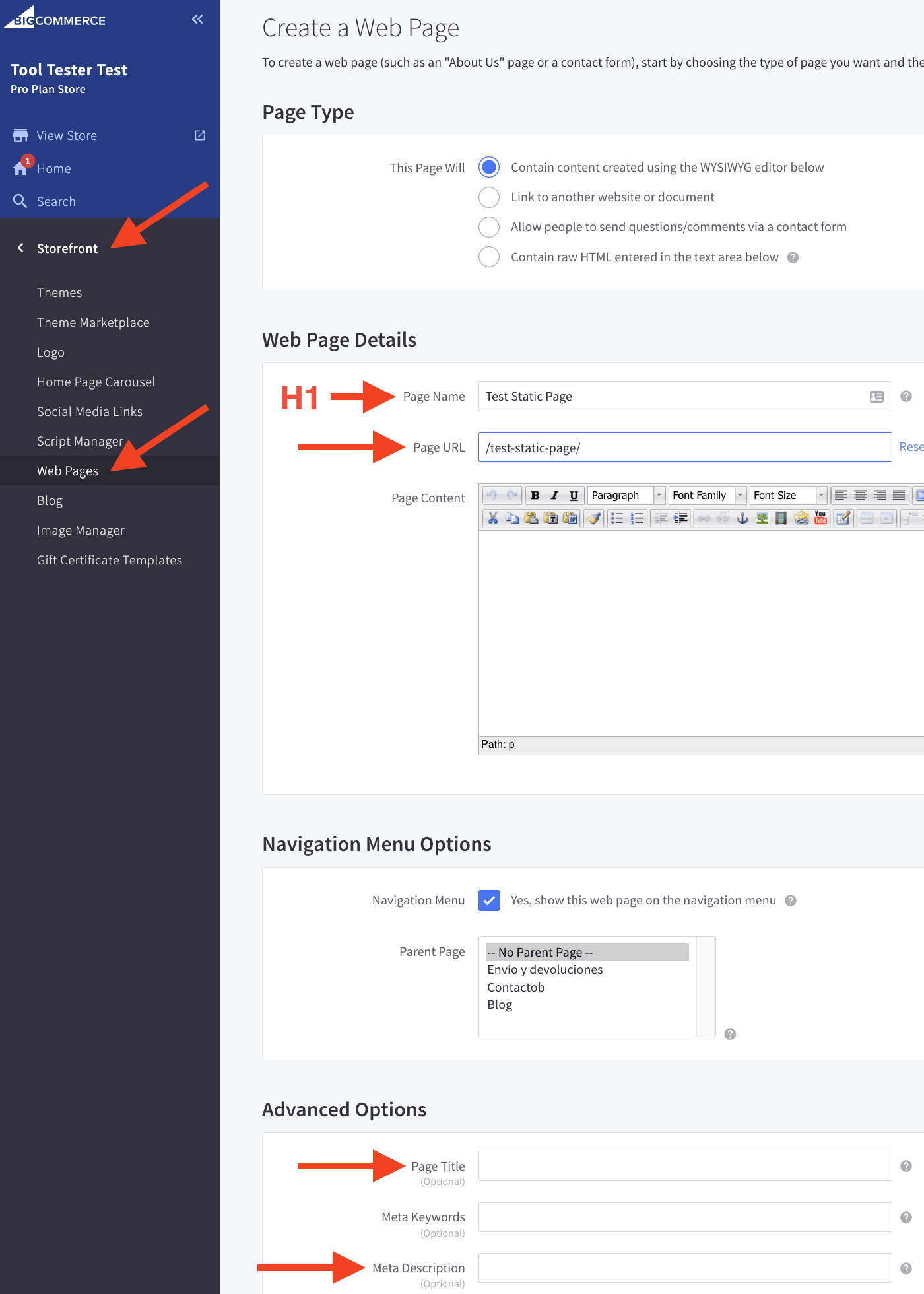Click the Insert Image icon
Screen dimensions: 924x1294
762,518
